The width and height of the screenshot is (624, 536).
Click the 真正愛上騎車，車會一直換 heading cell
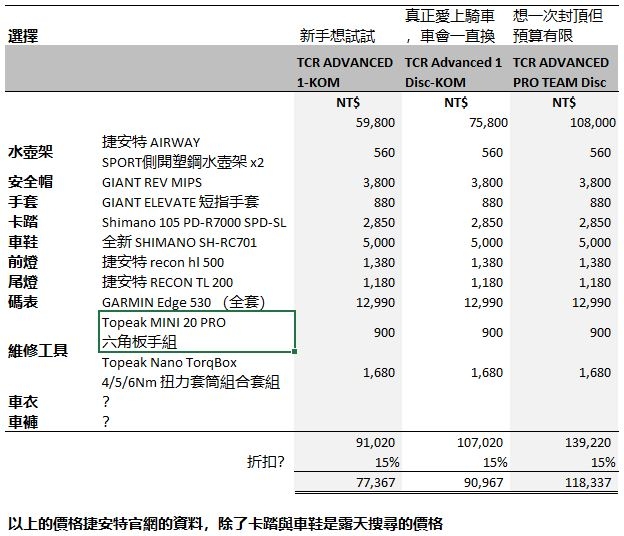pyautogui.click(x=450, y=26)
